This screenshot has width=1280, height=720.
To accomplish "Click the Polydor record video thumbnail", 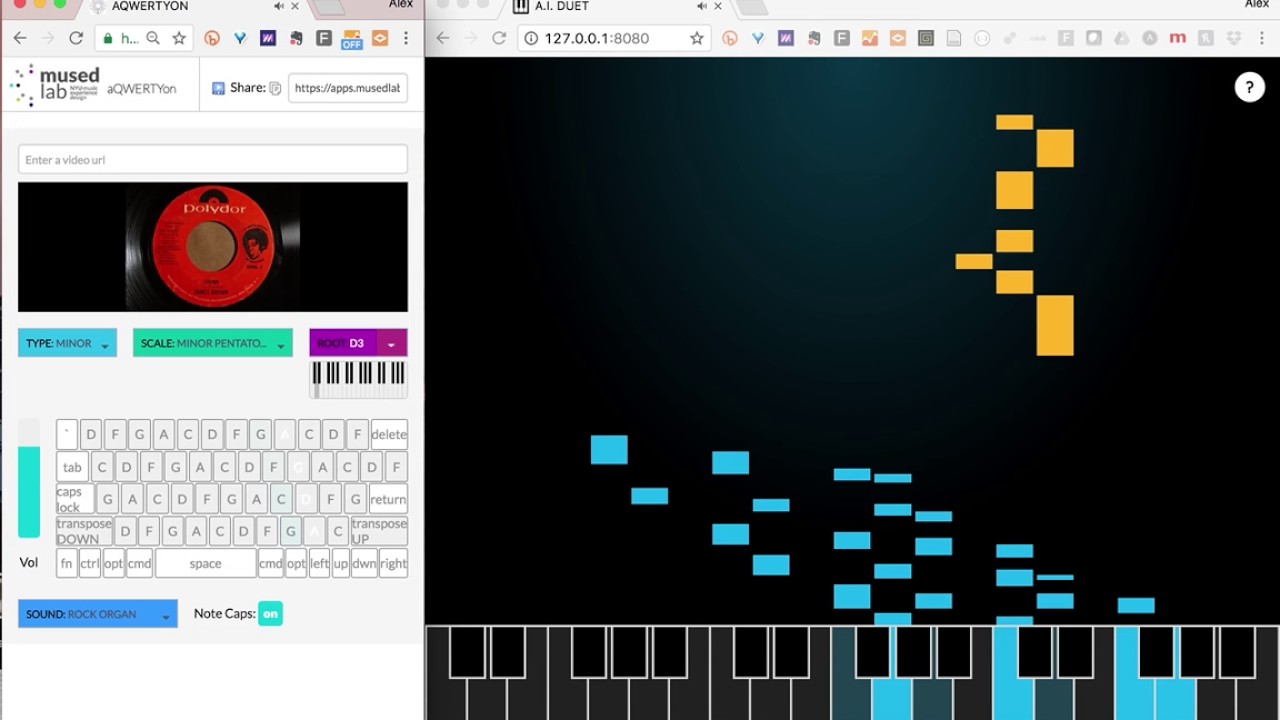I will click(213, 247).
